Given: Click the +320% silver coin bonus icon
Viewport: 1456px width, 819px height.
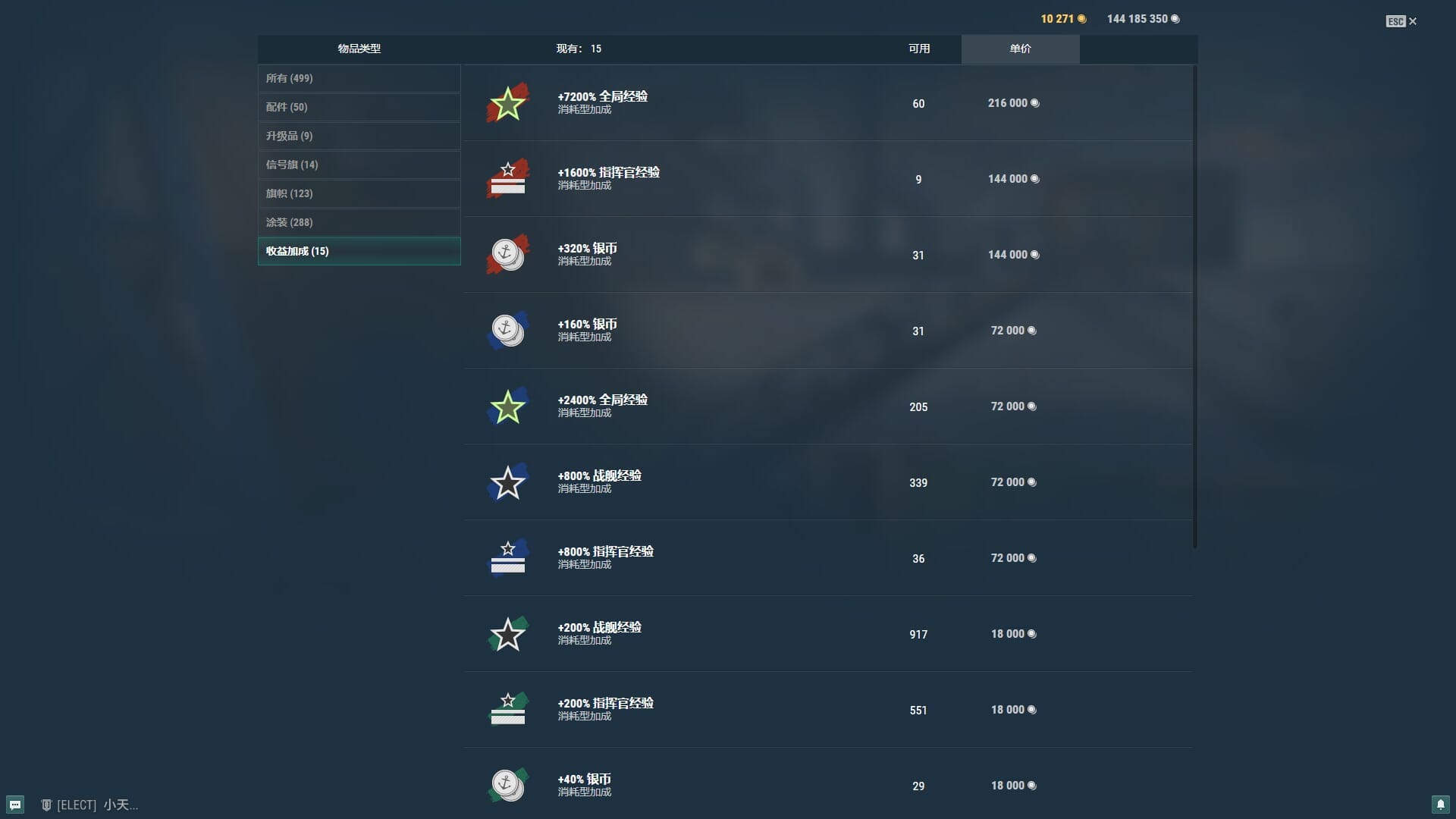Looking at the screenshot, I should point(507,255).
